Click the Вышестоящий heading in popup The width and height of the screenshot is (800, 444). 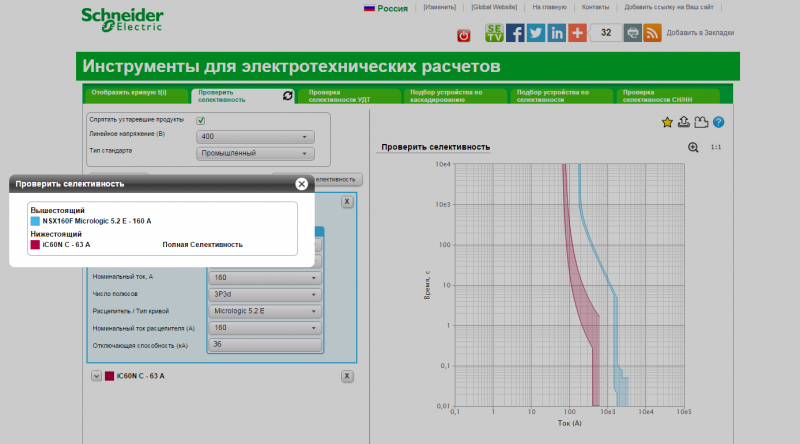click(58, 210)
